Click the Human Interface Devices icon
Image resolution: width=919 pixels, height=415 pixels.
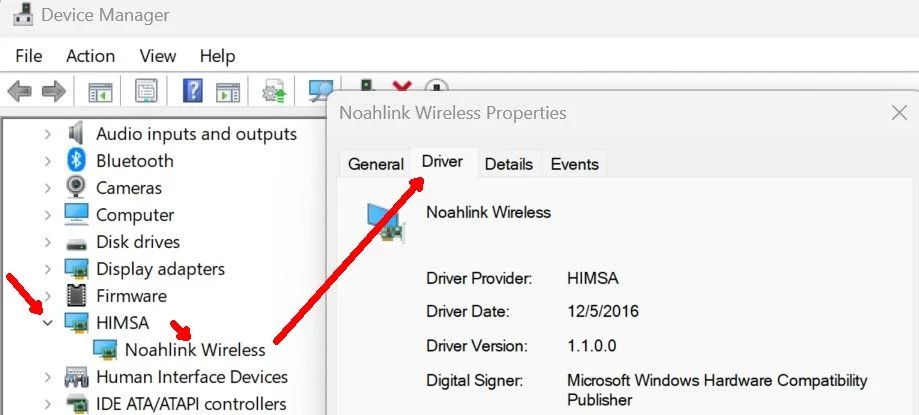[76, 377]
